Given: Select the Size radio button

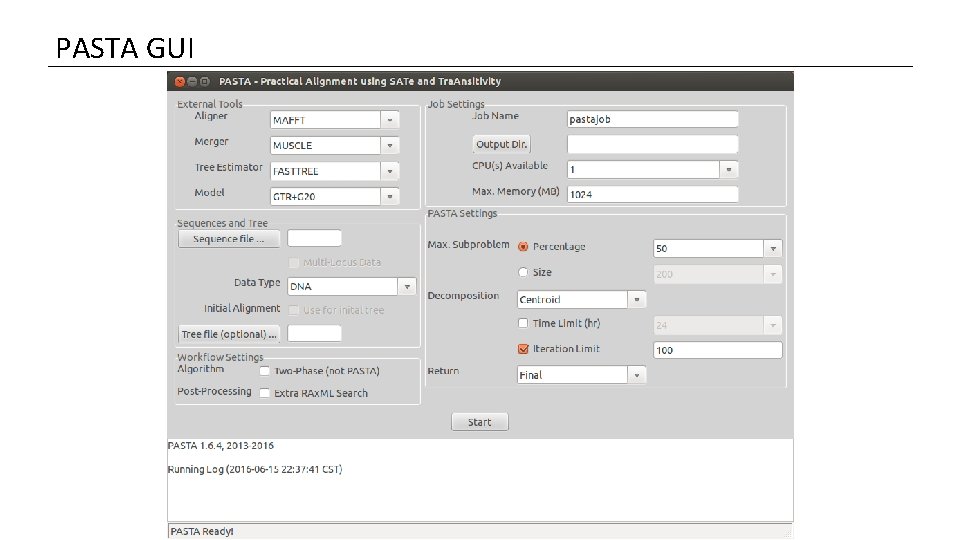Looking at the screenshot, I should [523, 272].
